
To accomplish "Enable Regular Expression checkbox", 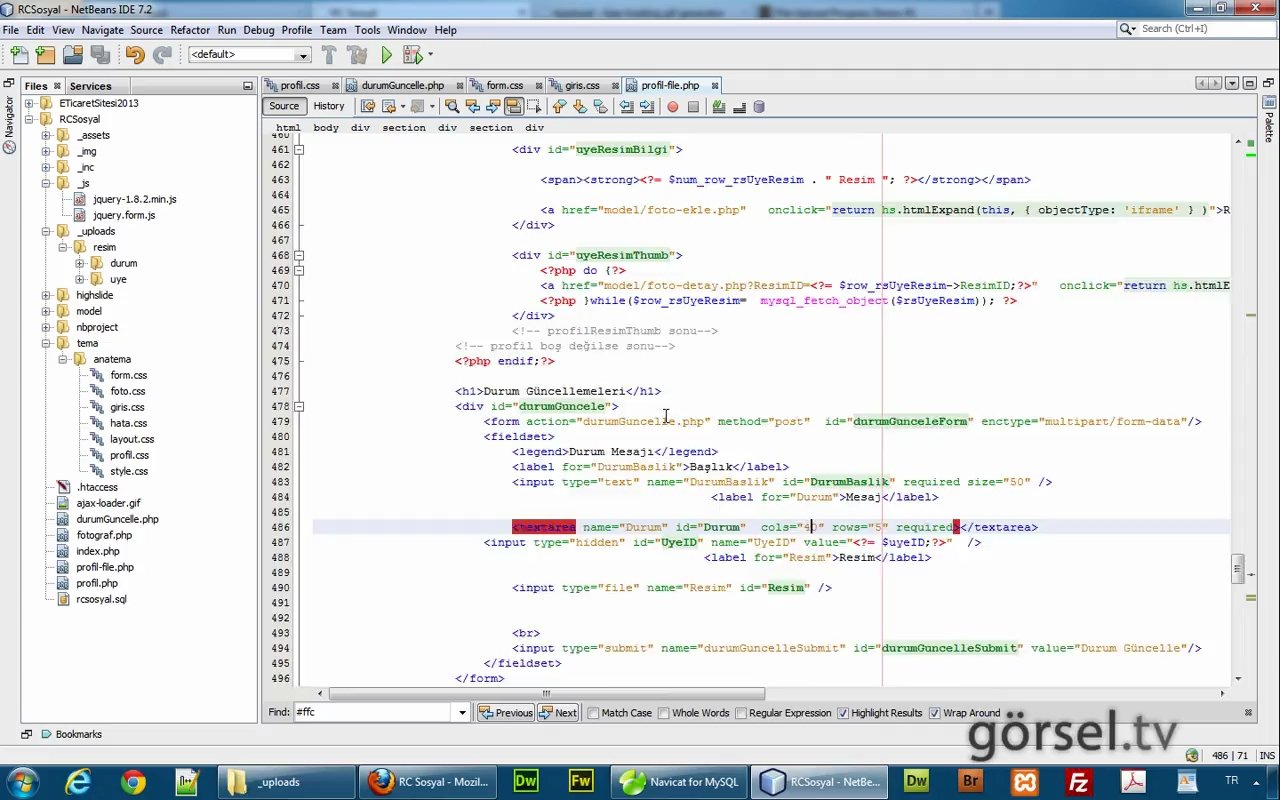I will [x=741, y=713].
